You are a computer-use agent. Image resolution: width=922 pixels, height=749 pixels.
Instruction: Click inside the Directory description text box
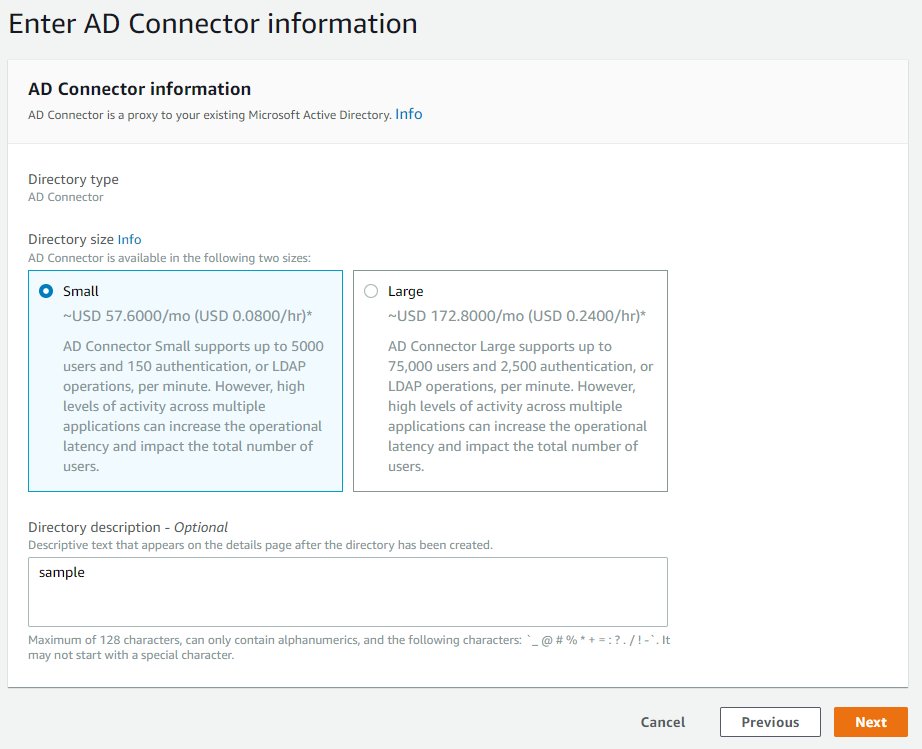coord(348,592)
